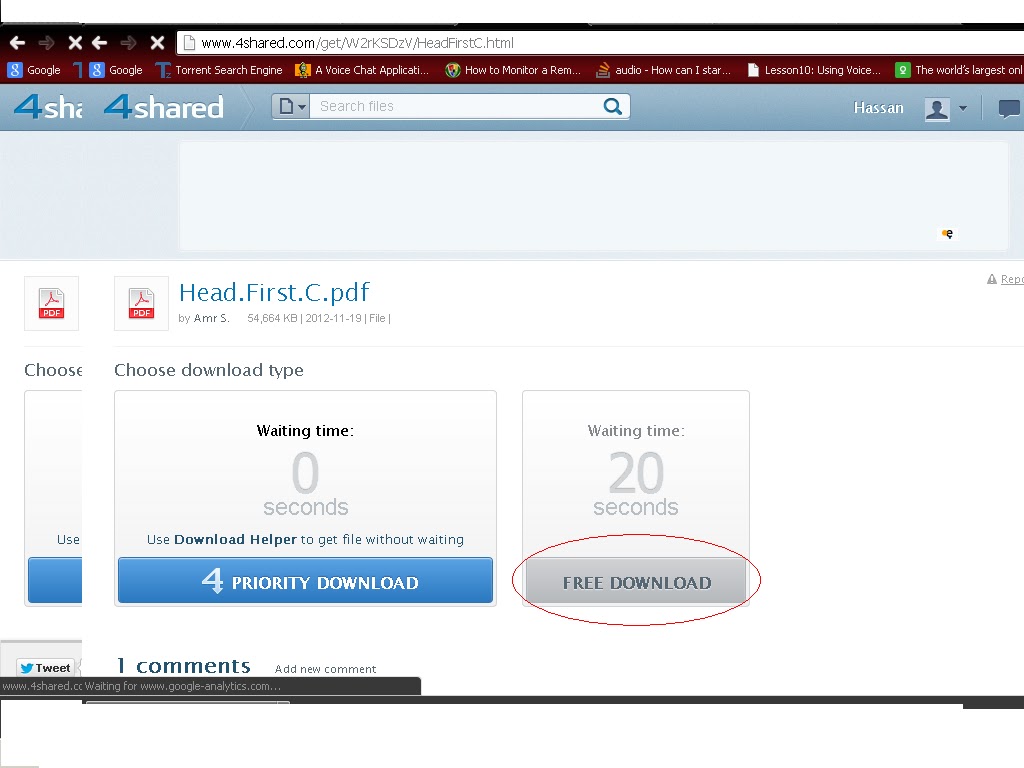
Task: Click the Download Helper link text
Action: (x=235, y=539)
